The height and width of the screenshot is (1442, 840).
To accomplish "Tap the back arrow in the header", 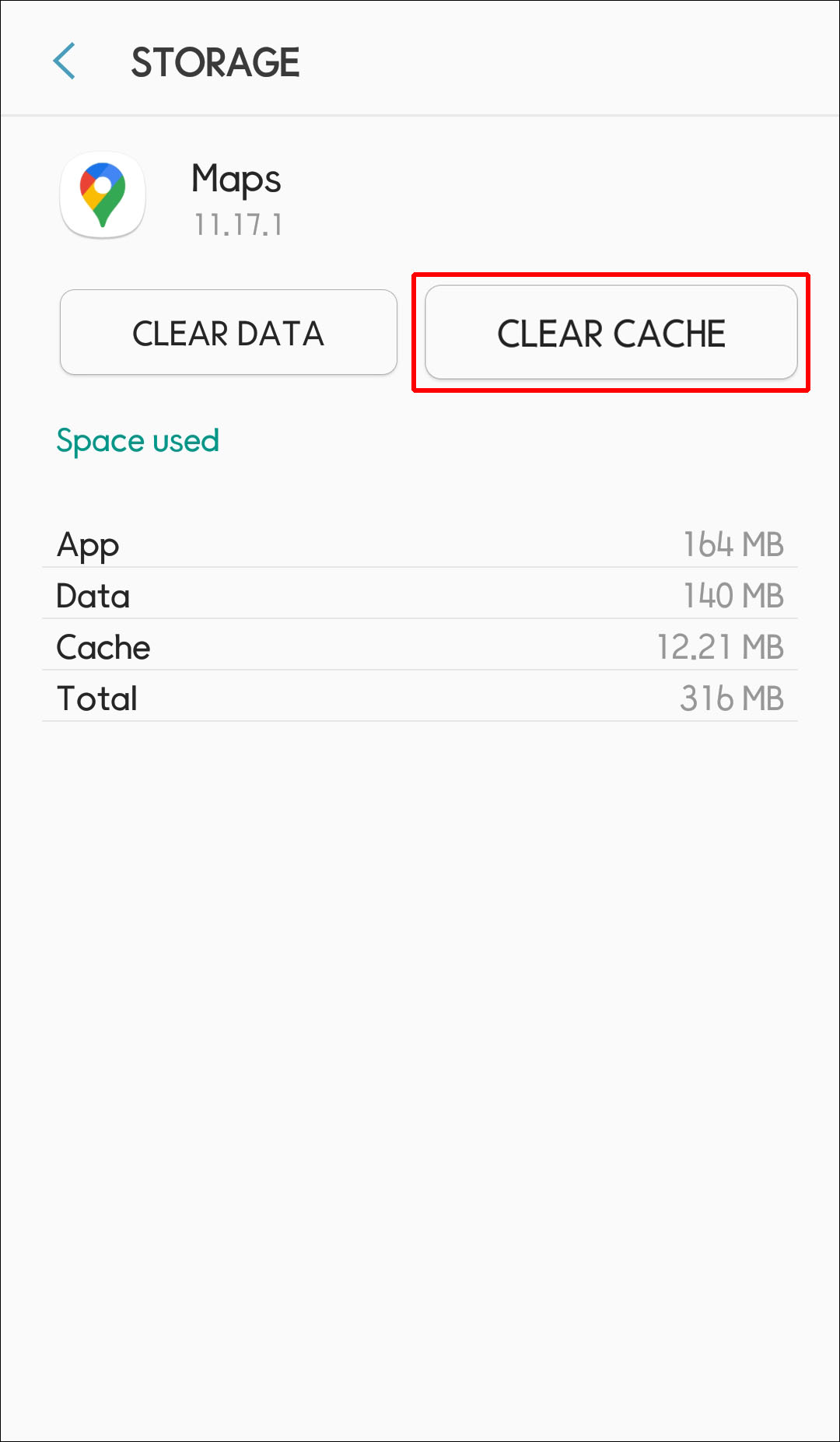I will click(65, 61).
